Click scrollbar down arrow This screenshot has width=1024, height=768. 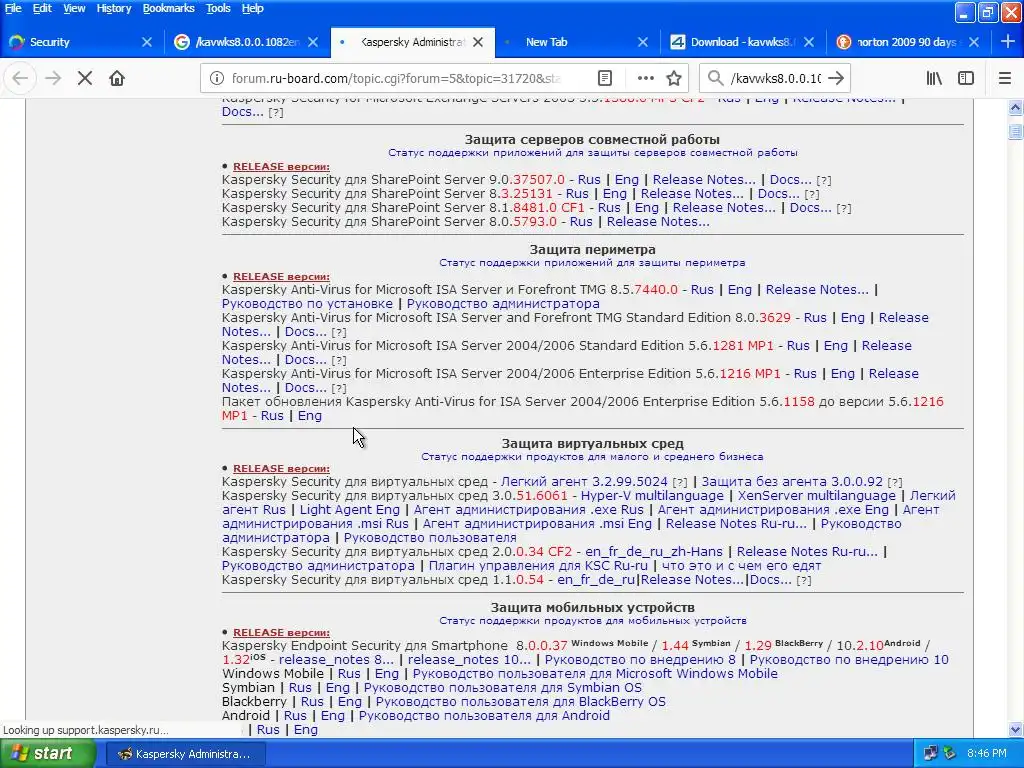1016,729
